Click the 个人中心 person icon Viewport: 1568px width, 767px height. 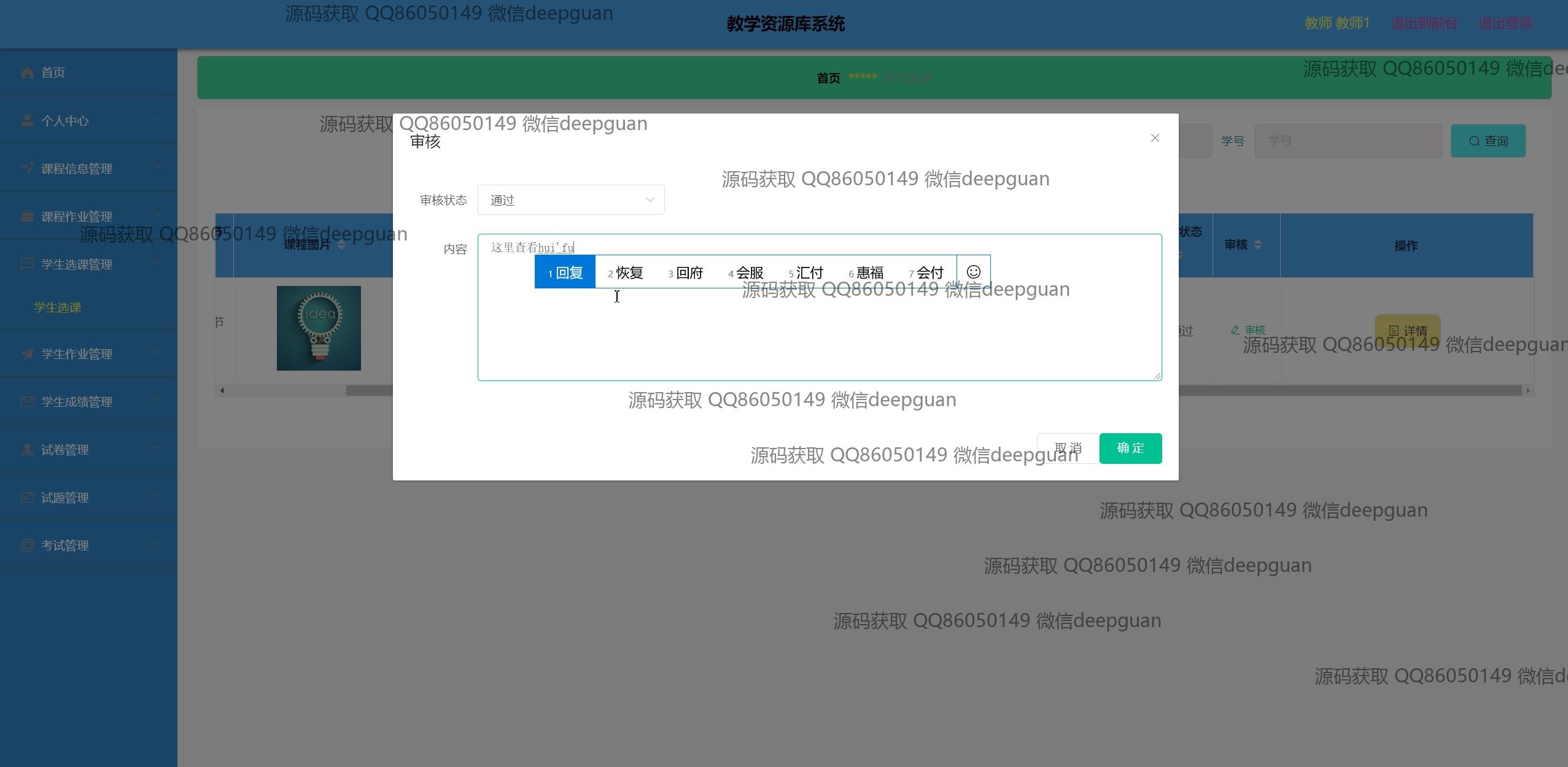pyautogui.click(x=27, y=120)
